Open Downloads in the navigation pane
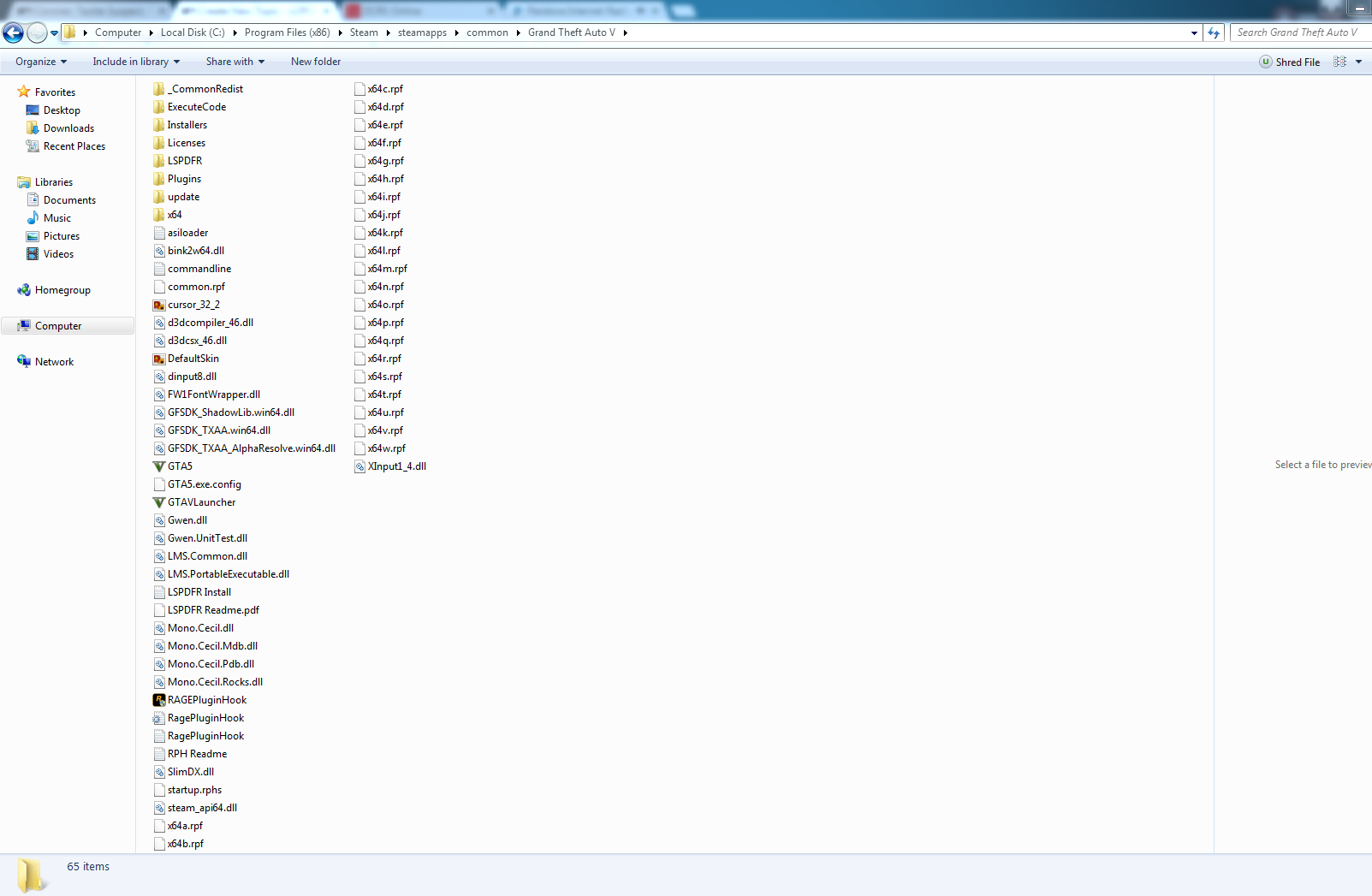This screenshot has height=896, width=1372. tap(68, 128)
